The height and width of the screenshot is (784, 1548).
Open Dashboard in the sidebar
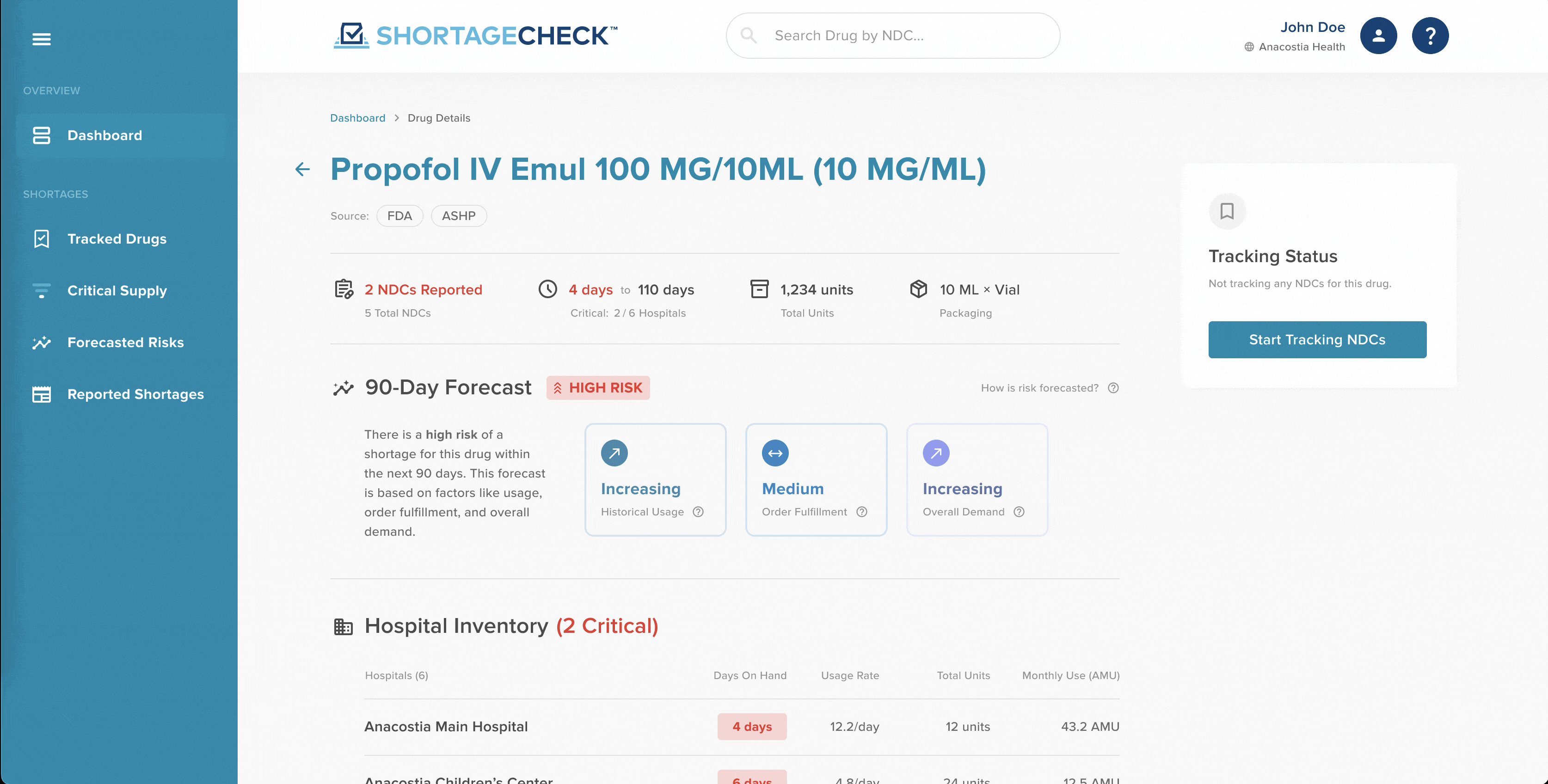(x=104, y=136)
